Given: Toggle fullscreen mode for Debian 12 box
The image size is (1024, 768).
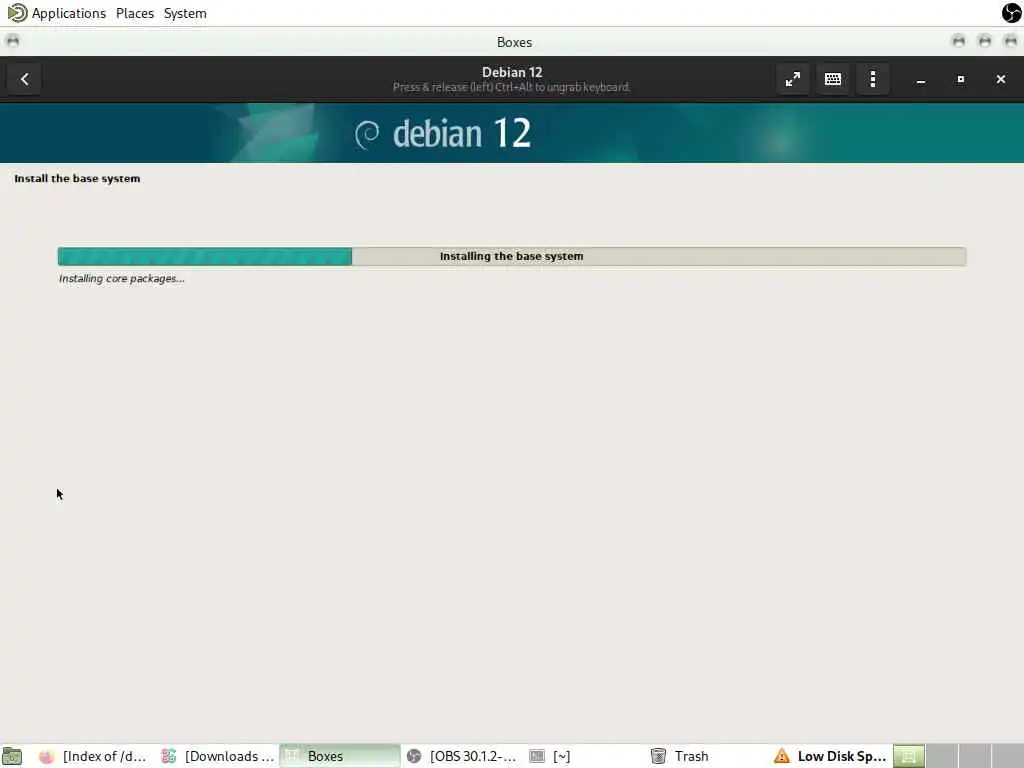Looking at the screenshot, I should pos(792,79).
